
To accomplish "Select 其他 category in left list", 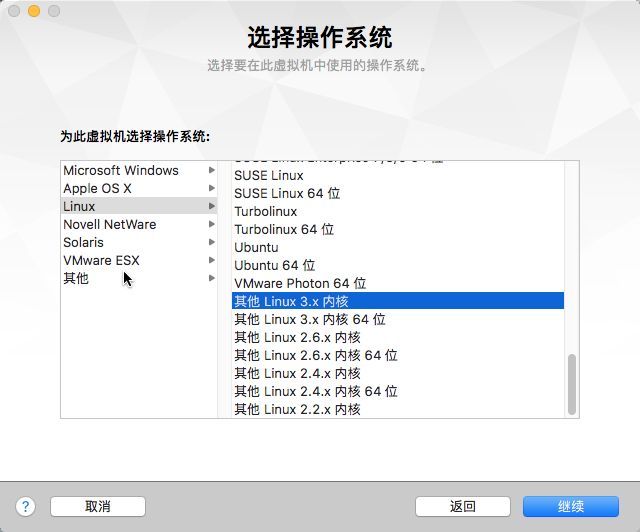I will click(139, 278).
